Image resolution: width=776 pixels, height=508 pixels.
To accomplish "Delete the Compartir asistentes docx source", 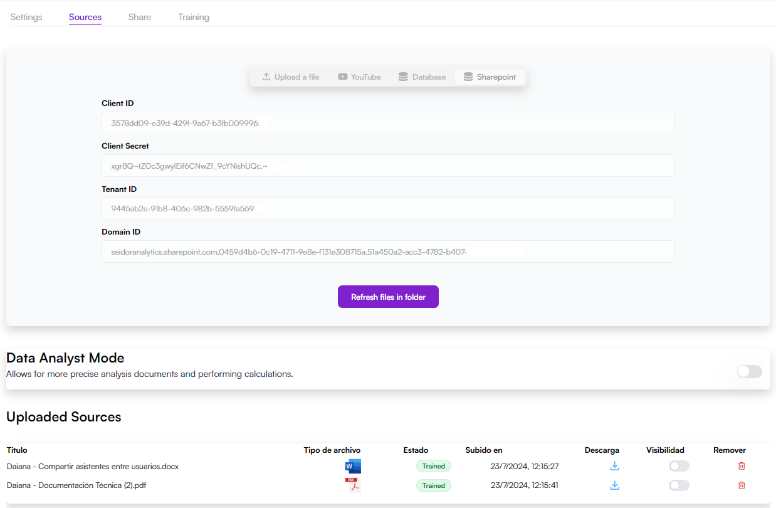I will click(x=741, y=466).
